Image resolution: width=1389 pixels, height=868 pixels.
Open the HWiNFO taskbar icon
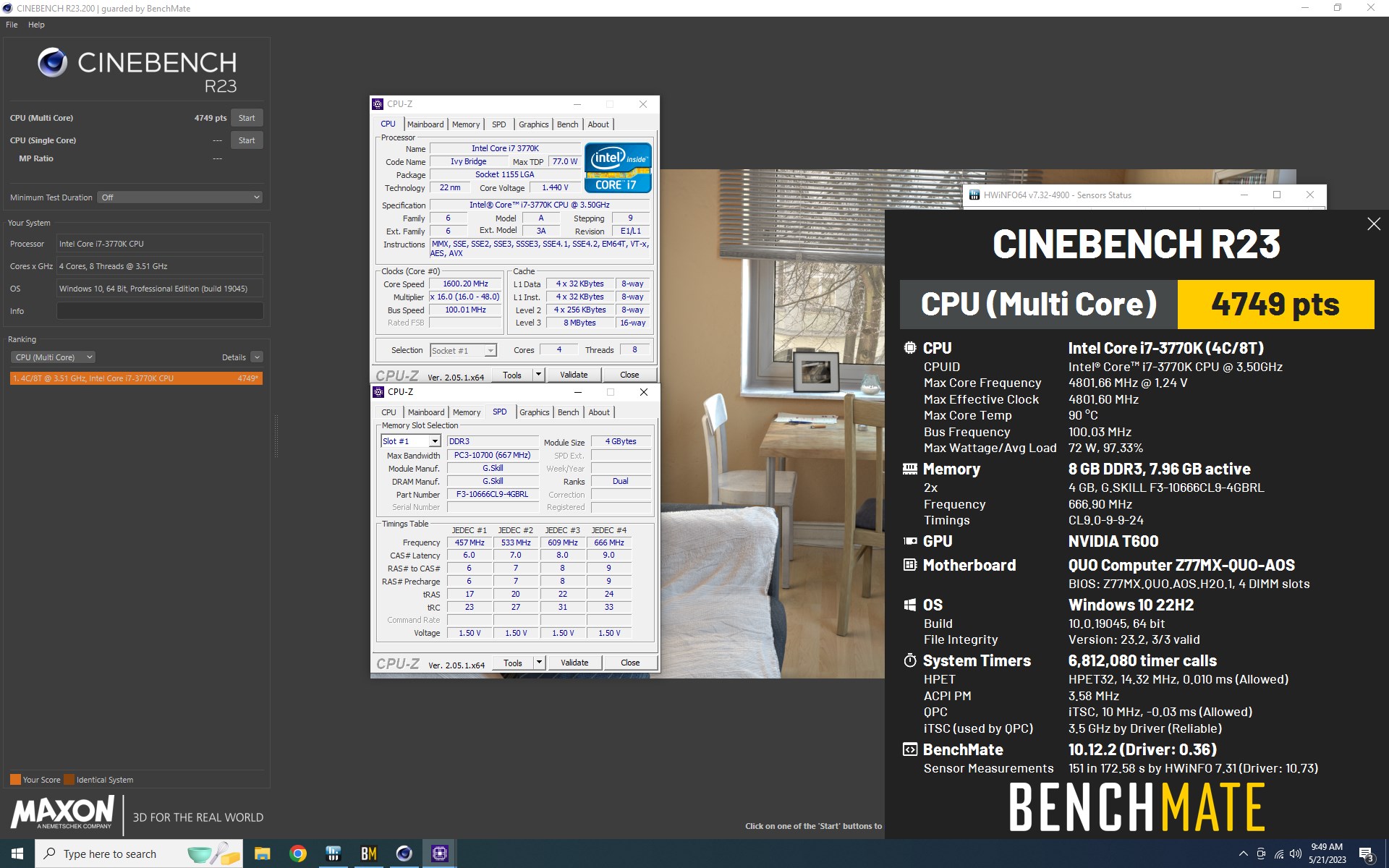(x=333, y=854)
